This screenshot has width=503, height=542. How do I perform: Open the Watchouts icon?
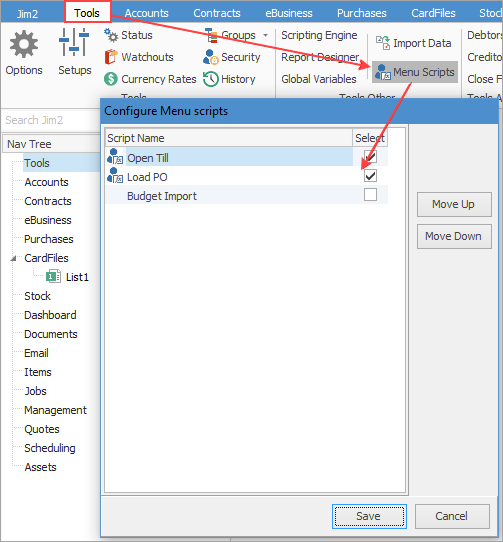[x=111, y=57]
